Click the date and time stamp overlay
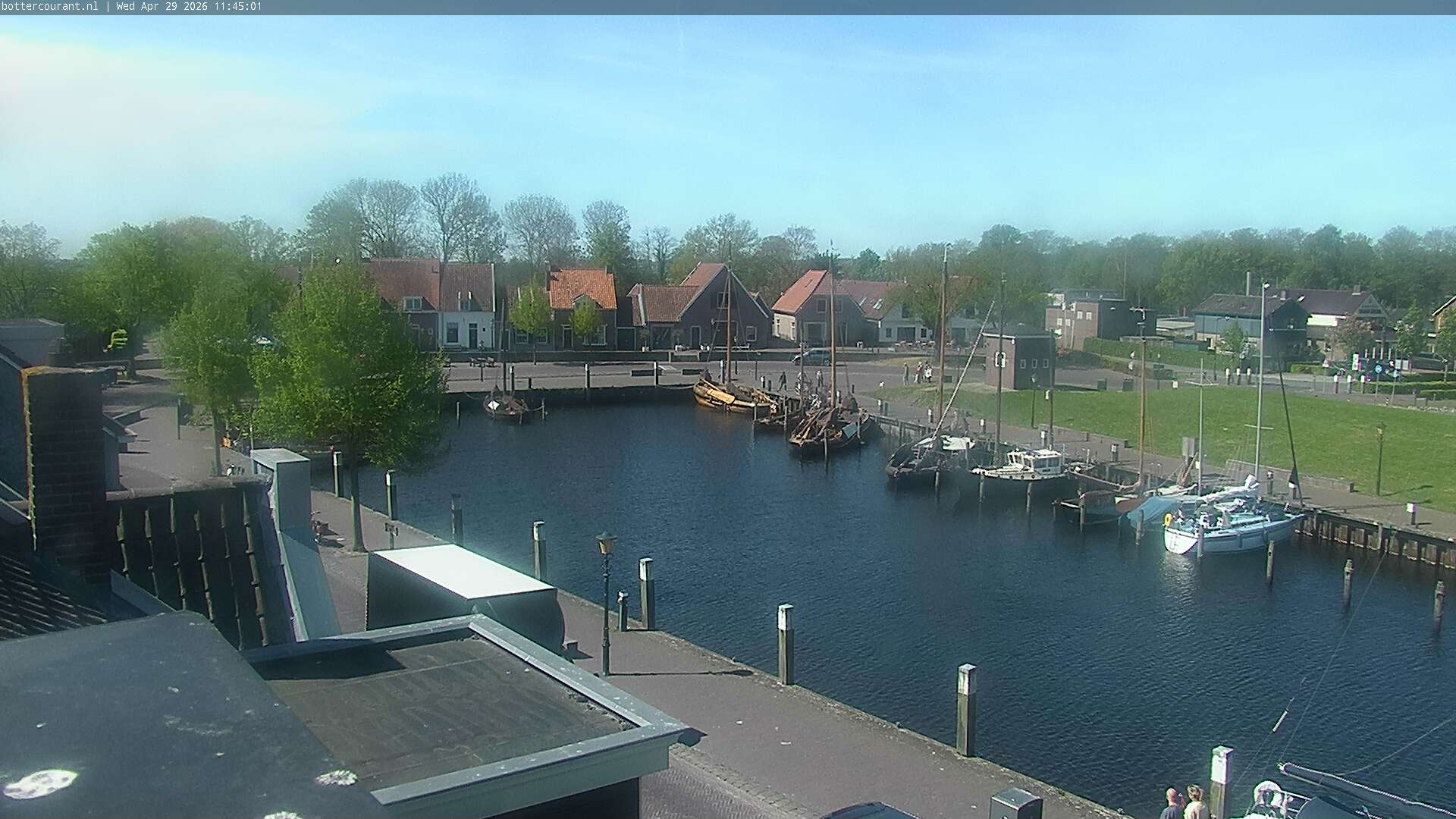1456x819 pixels. (189, 7)
